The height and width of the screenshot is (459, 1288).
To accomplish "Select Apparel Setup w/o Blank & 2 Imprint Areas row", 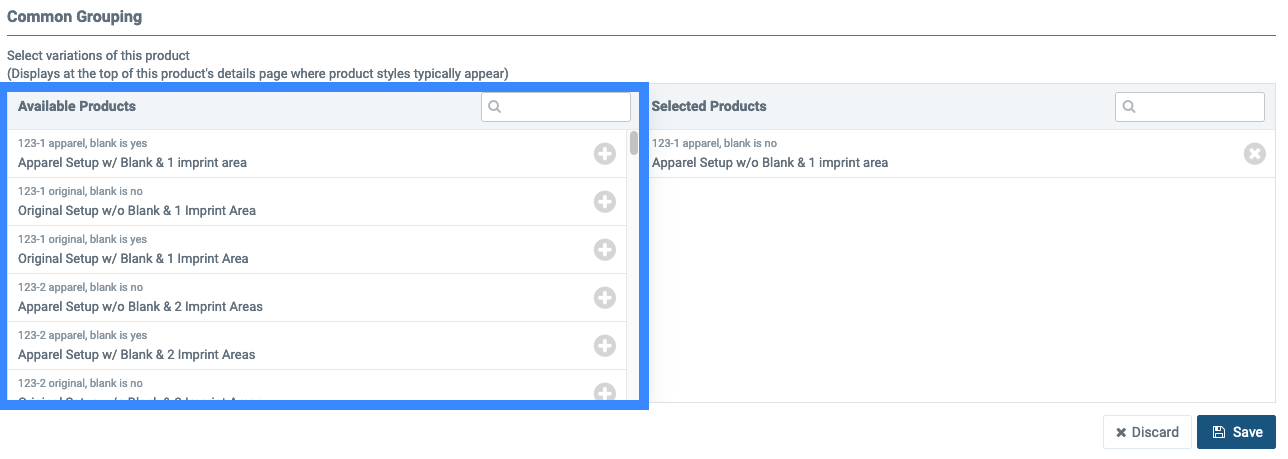I will [317, 298].
